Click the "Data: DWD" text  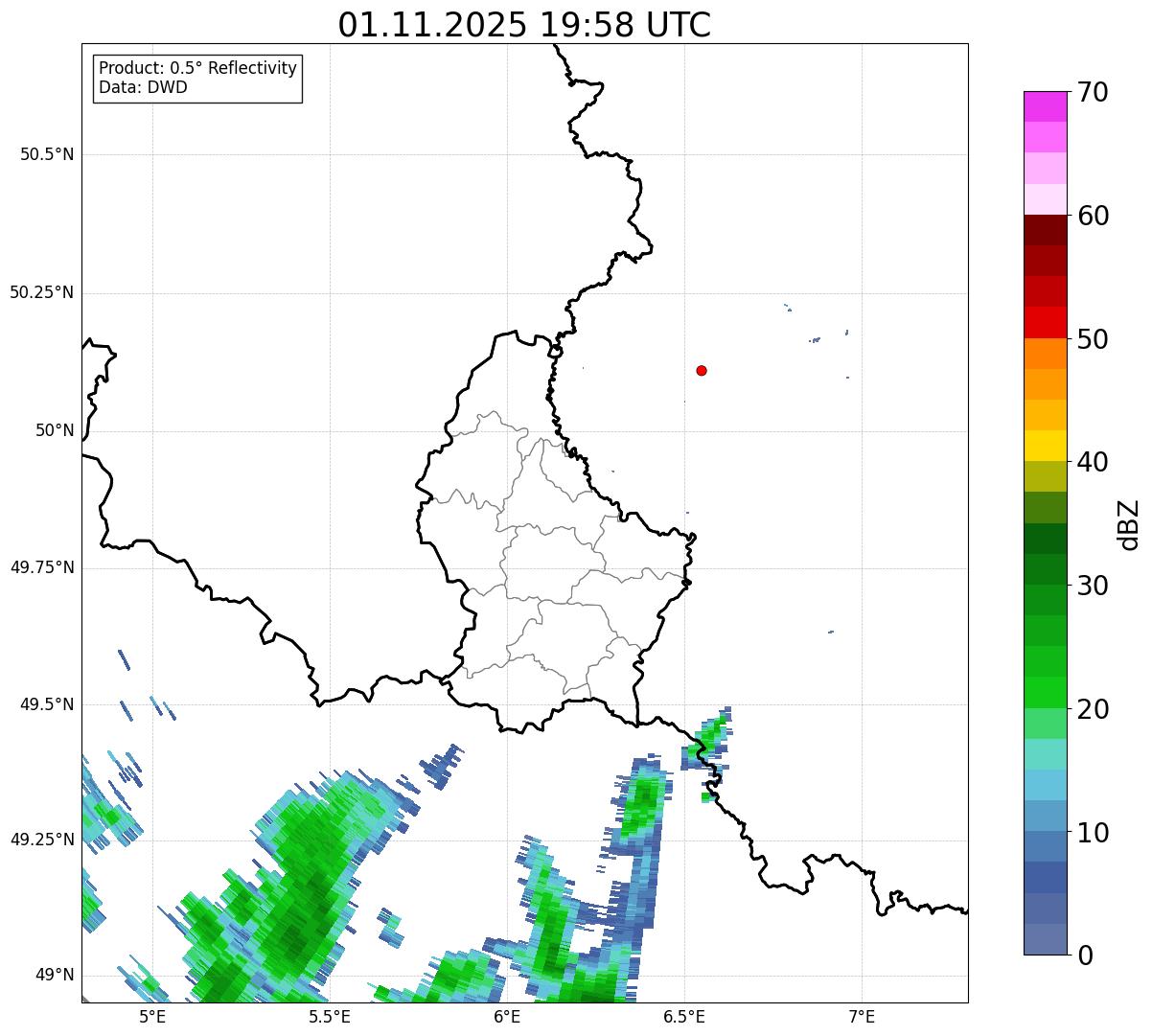143,87
